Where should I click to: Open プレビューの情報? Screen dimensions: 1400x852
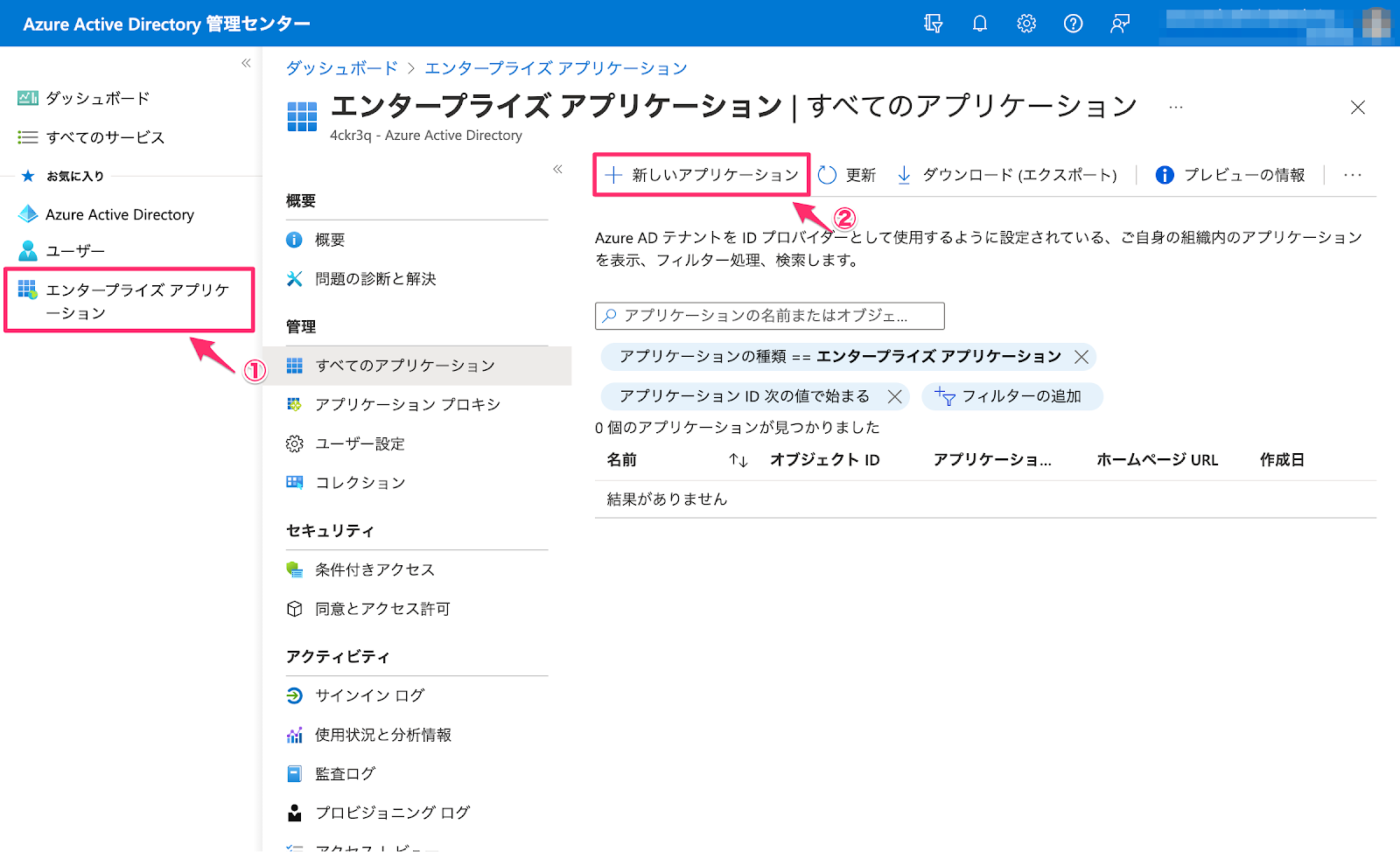(x=1230, y=175)
